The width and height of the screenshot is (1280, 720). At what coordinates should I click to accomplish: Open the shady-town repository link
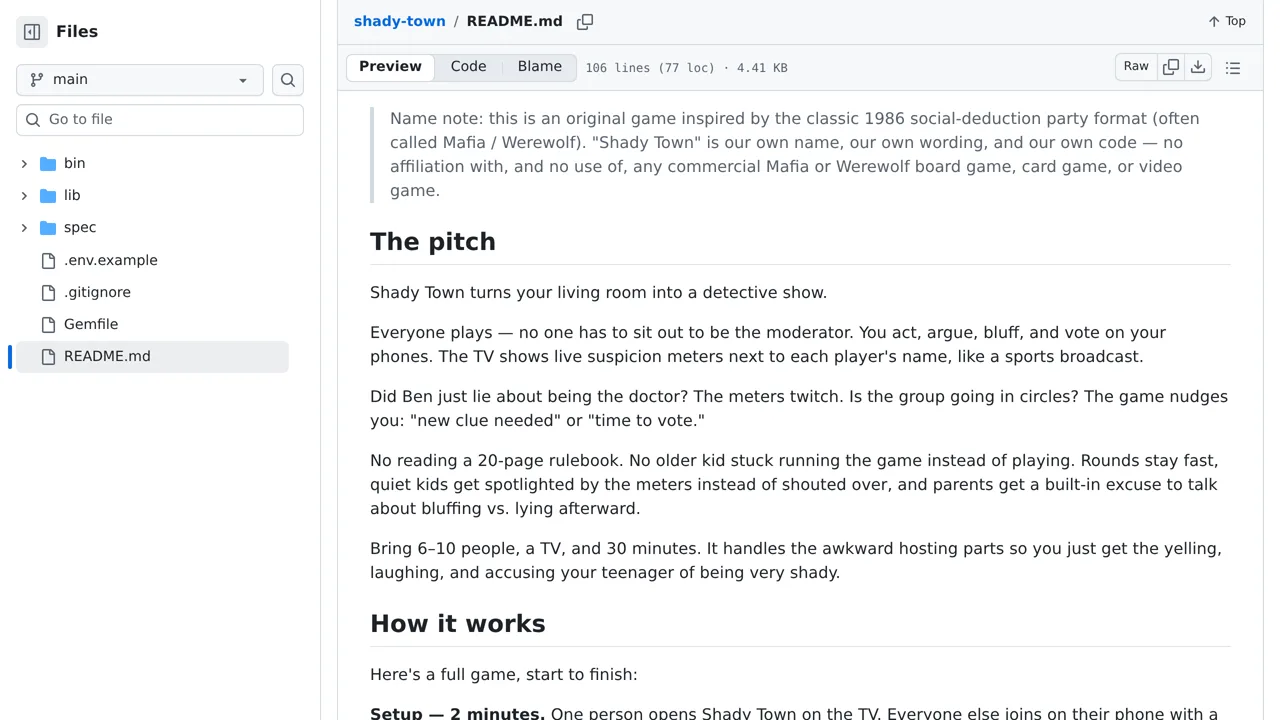coord(400,21)
